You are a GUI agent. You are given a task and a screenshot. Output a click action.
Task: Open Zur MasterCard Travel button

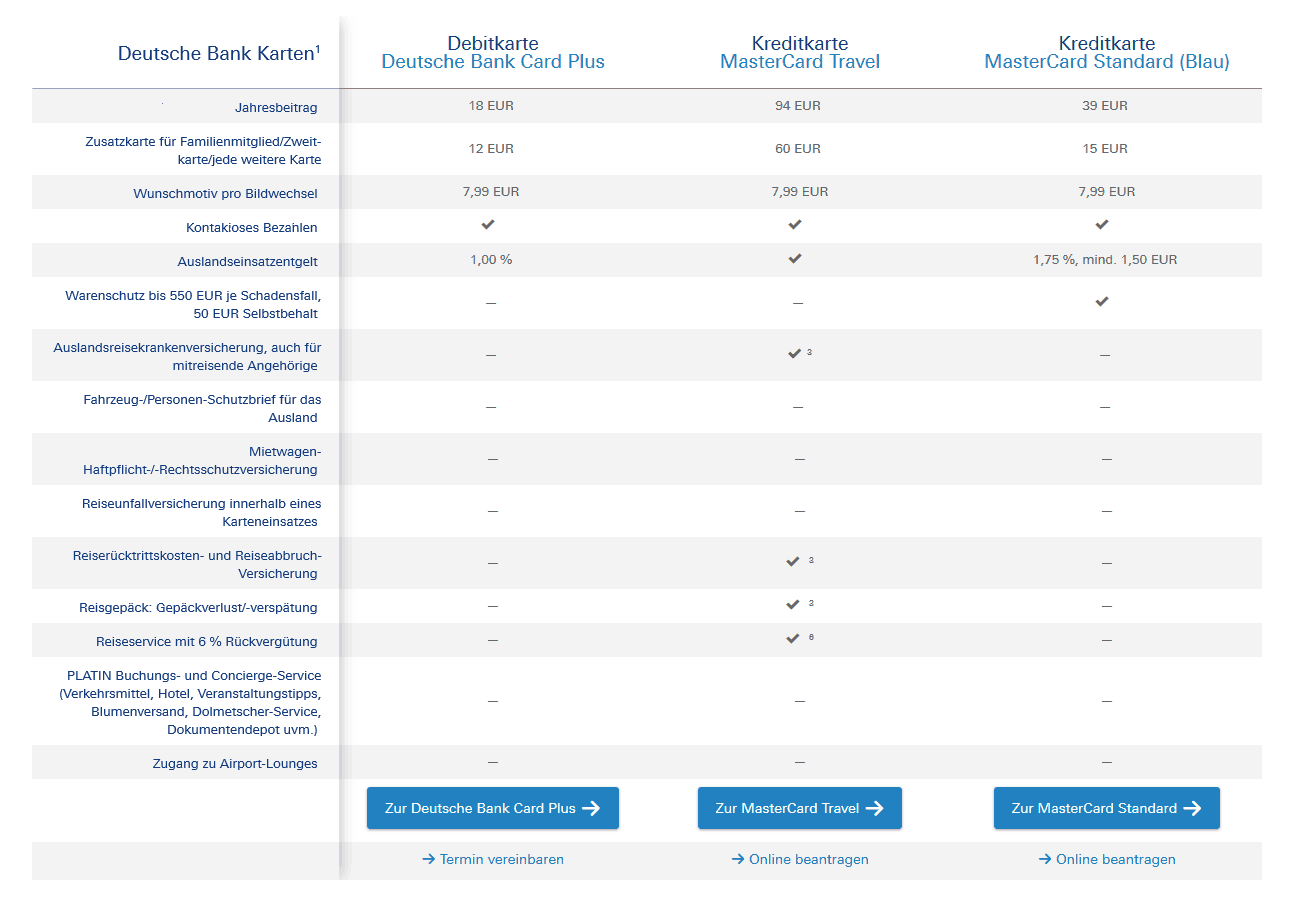tap(800, 808)
